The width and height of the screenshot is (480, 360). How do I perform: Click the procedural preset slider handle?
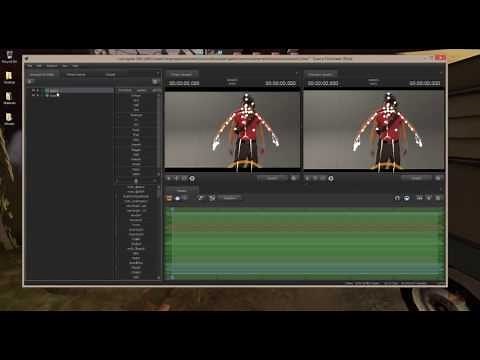point(136,181)
